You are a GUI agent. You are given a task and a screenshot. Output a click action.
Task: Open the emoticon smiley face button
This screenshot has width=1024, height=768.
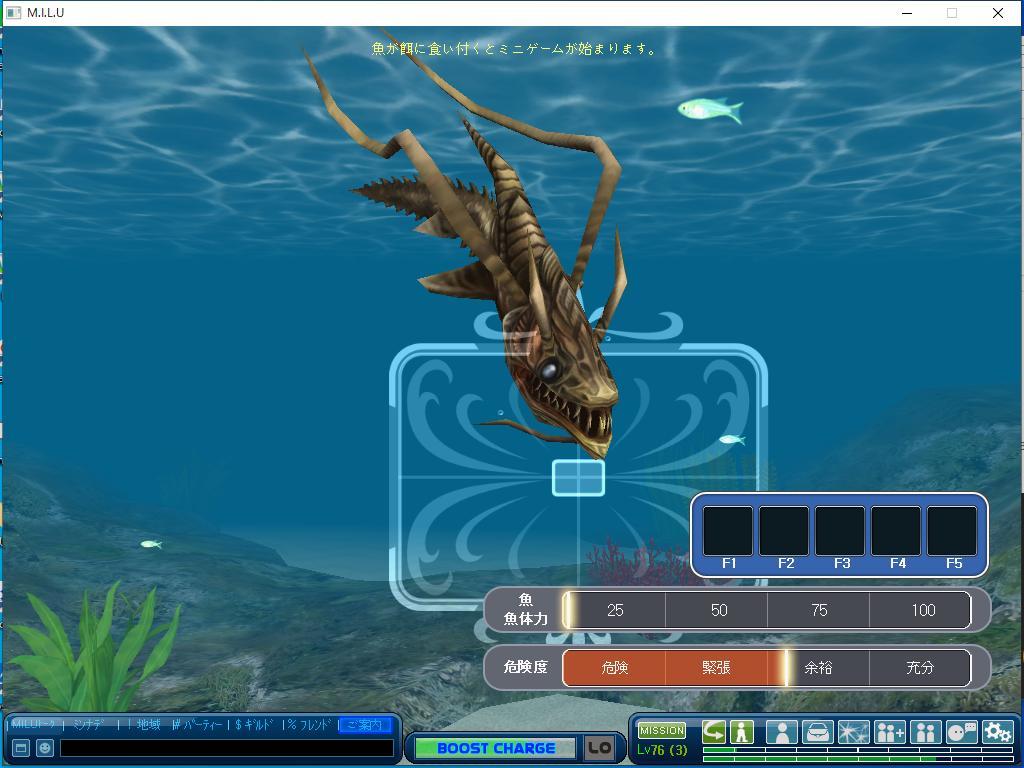tap(45, 748)
